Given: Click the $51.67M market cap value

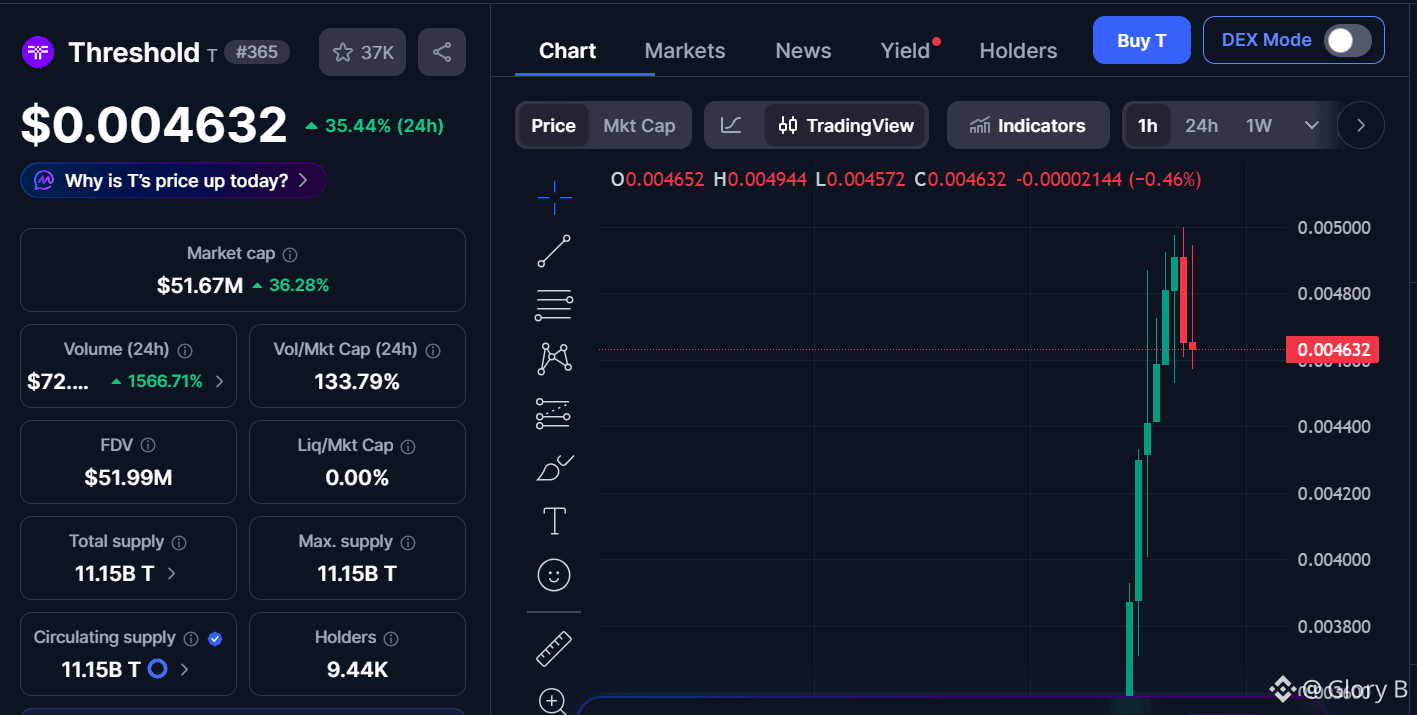Looking at the screenshot, I should [200, 286].
